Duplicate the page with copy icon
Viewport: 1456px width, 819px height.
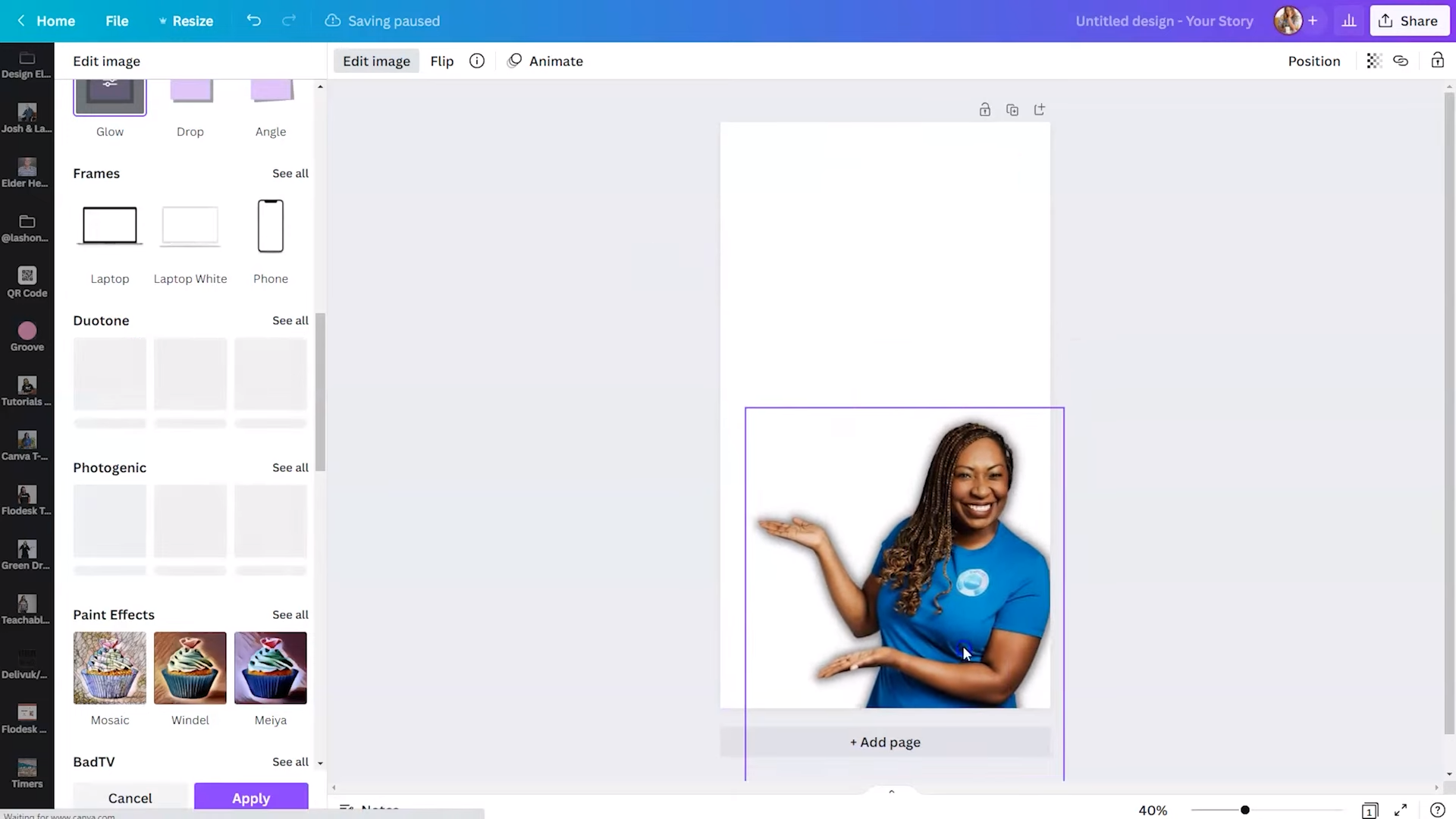pos(1012,110)
